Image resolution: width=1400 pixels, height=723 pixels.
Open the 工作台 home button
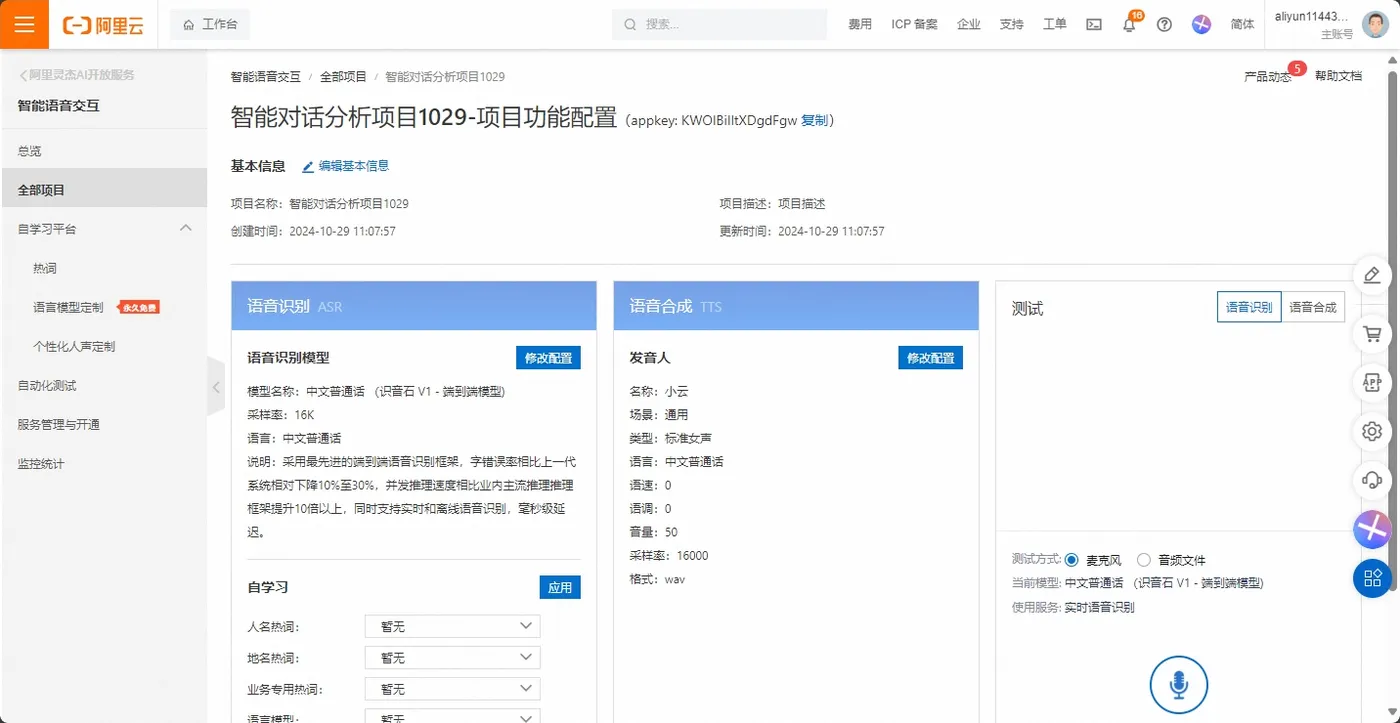tap(210, 25)
